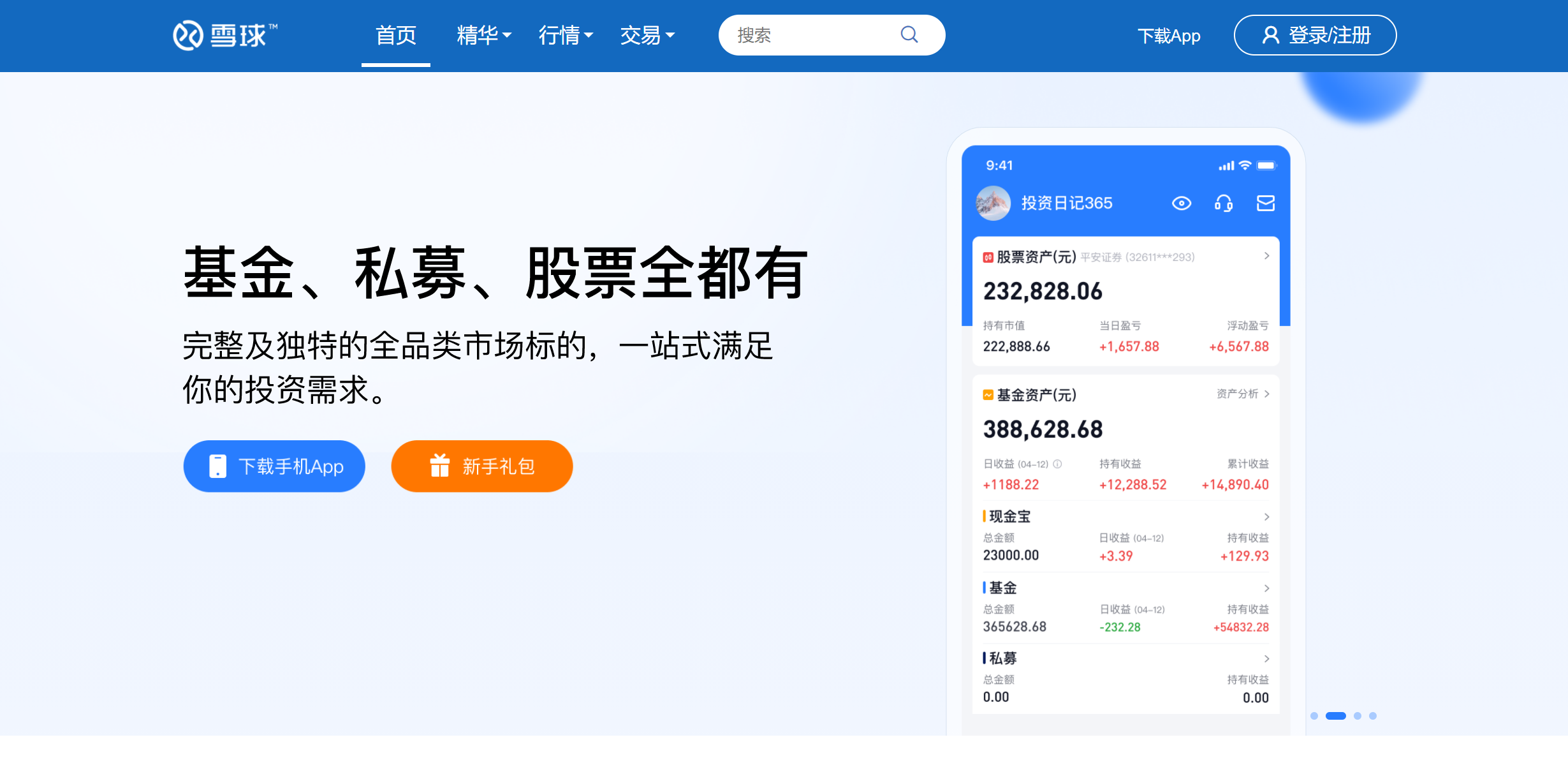
Task: Click the headset customer-service icon in the app mockup
Action: pyautogui.click(x=1224, y=203)
